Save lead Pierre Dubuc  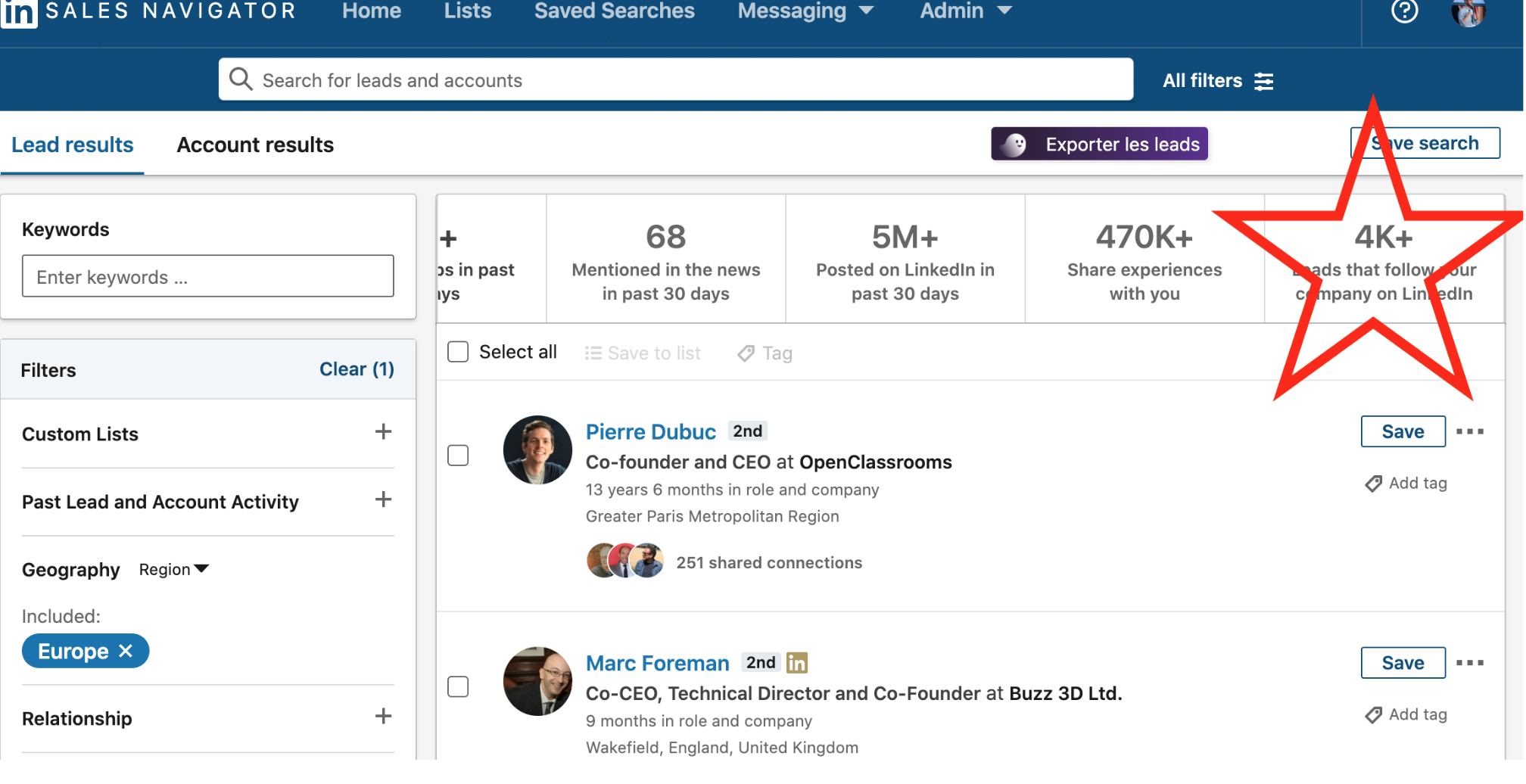tap(1403, 431)
